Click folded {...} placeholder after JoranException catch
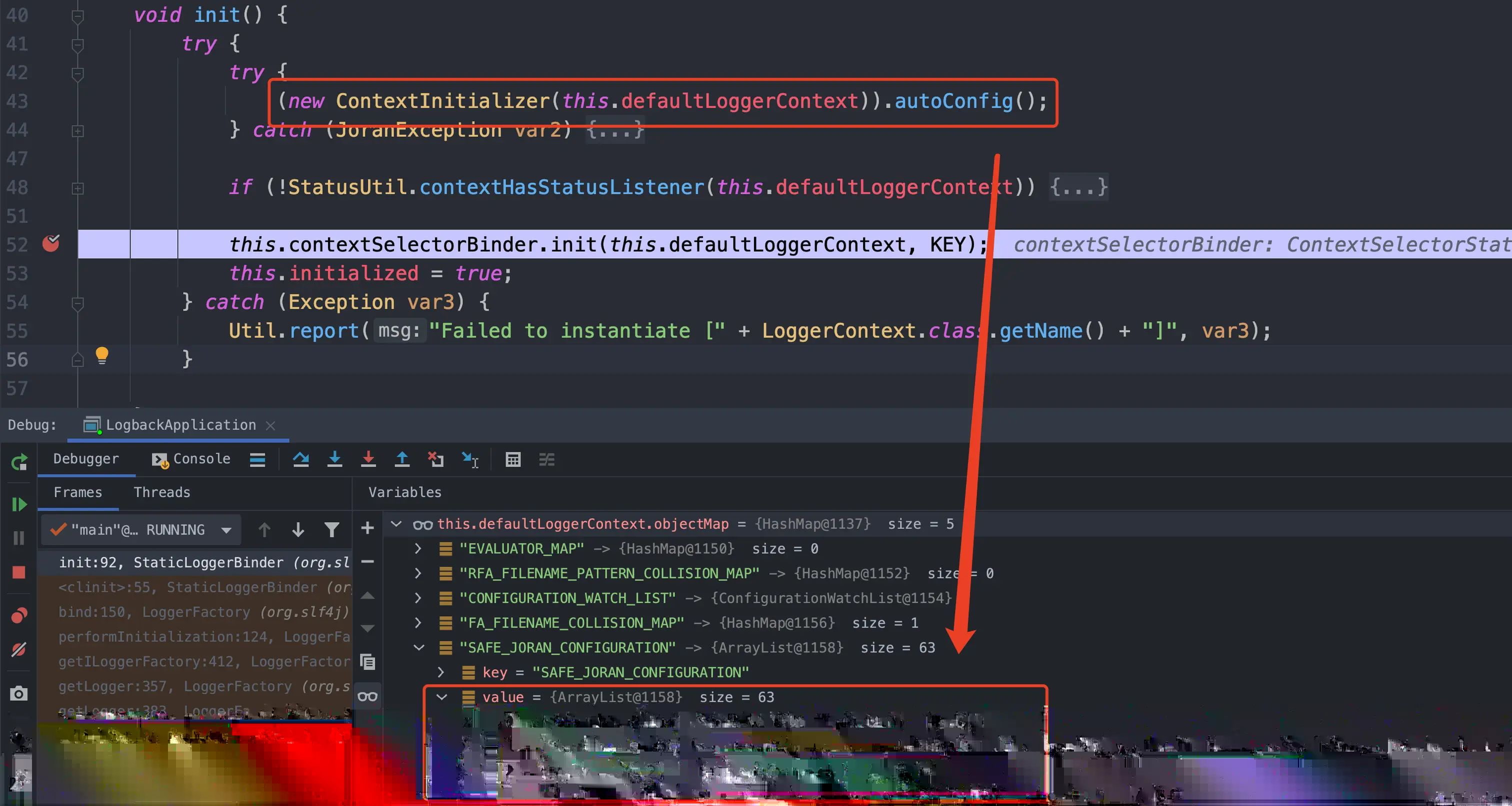Screen dimensions: 1512x806 (614, 129)
